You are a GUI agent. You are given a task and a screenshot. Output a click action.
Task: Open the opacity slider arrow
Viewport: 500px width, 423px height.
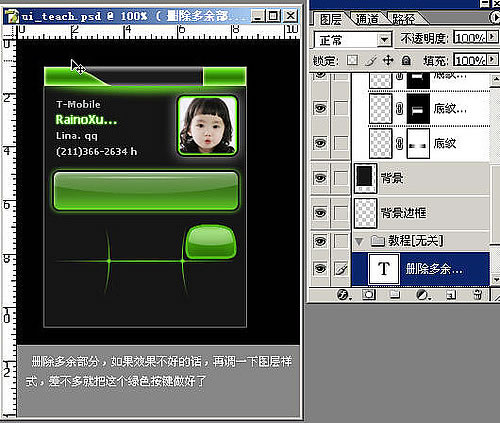click(x=492, y=37)
